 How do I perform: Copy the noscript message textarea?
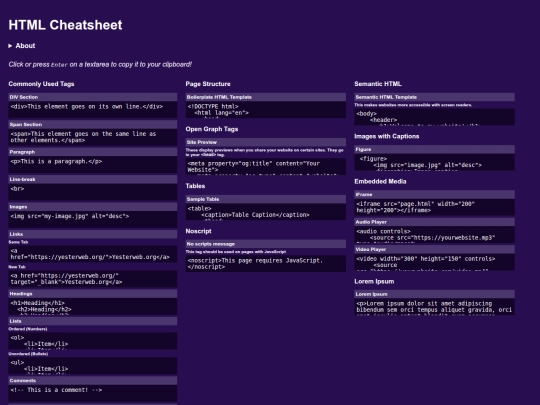coord(266,263)
